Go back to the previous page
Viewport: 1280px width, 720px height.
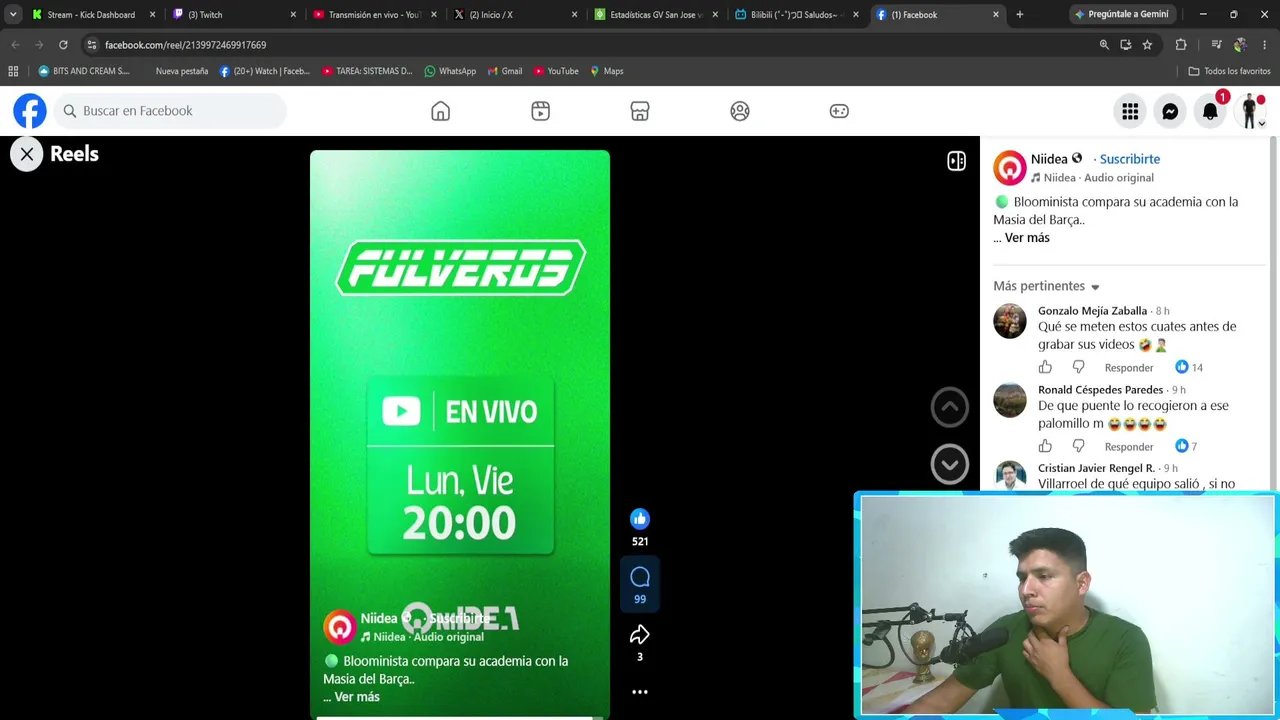click(x=15, y=45)
